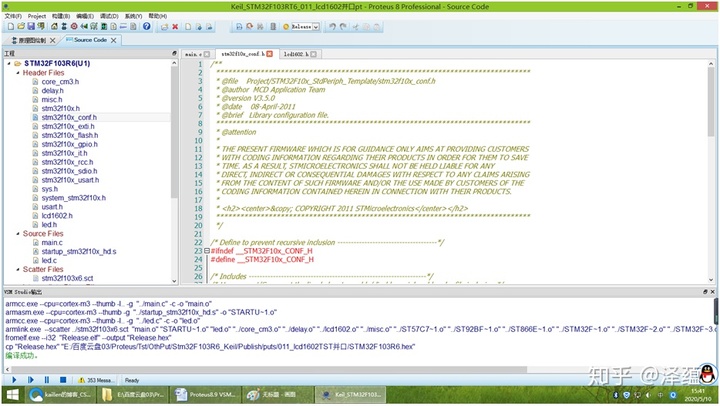Image resolution: width=720 pixels, height=406 pixels.
Task: Close the Source Code tab
Action: click(x=113, y=40)
